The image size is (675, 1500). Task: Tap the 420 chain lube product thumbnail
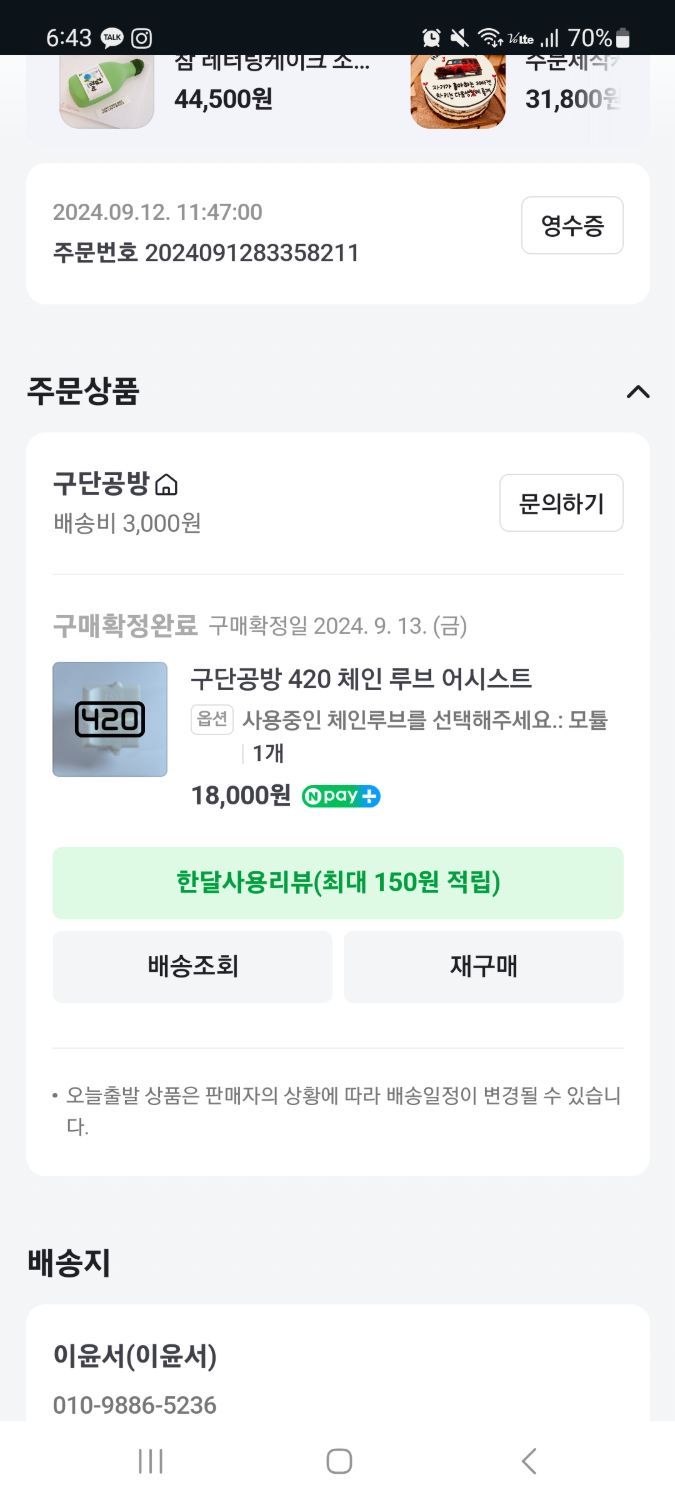click(x=109, y=718)
